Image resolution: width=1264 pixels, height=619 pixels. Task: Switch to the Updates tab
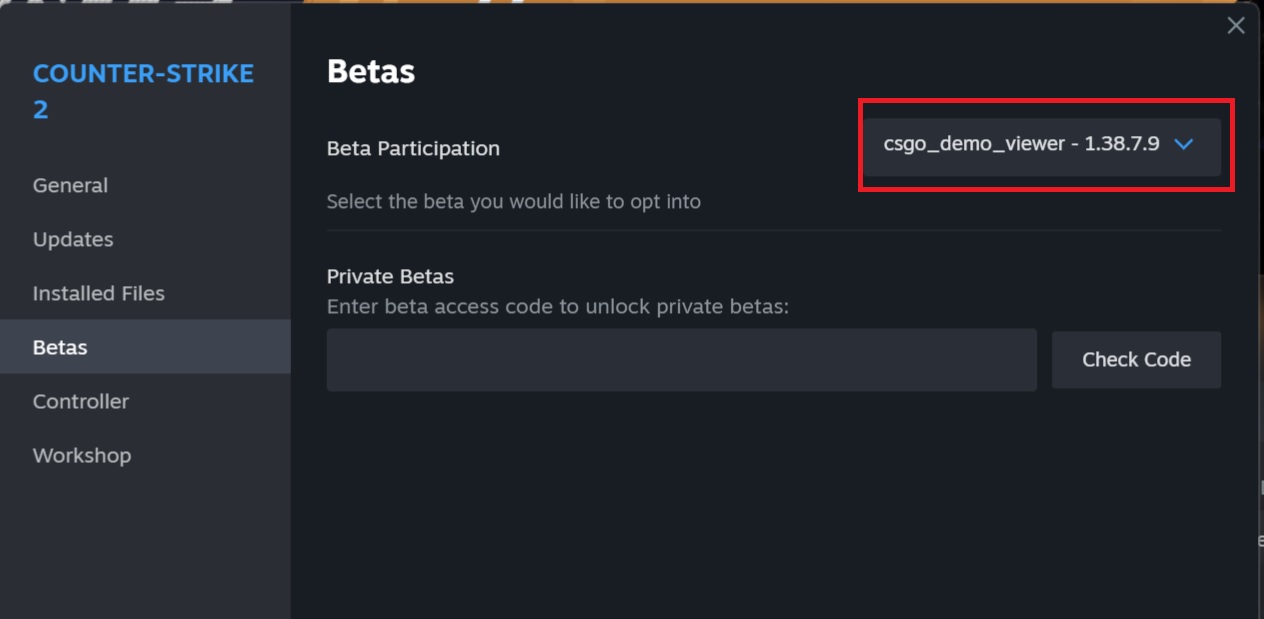73,239
